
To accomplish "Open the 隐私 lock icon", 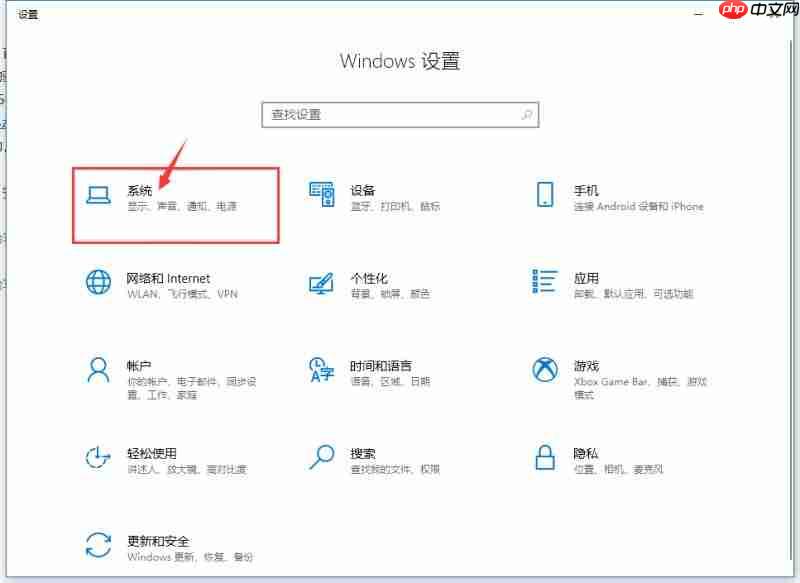I will 545,457.
